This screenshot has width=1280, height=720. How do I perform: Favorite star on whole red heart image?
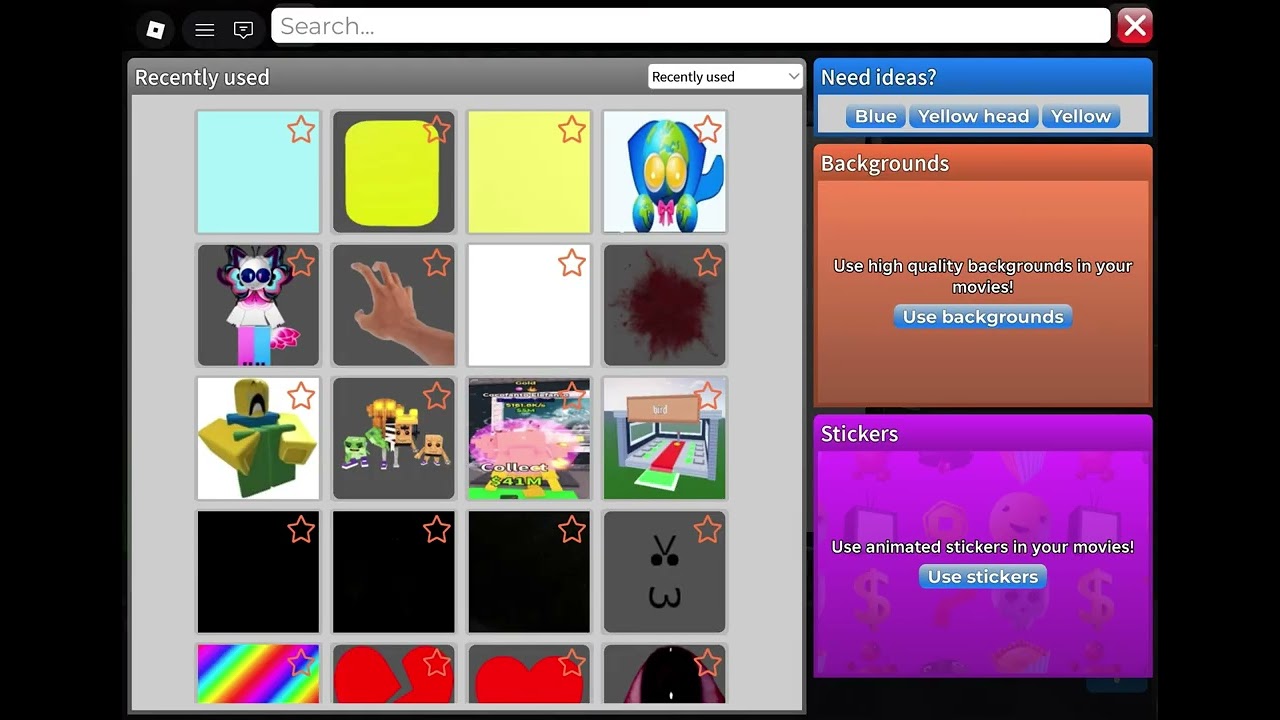(572, 662)
